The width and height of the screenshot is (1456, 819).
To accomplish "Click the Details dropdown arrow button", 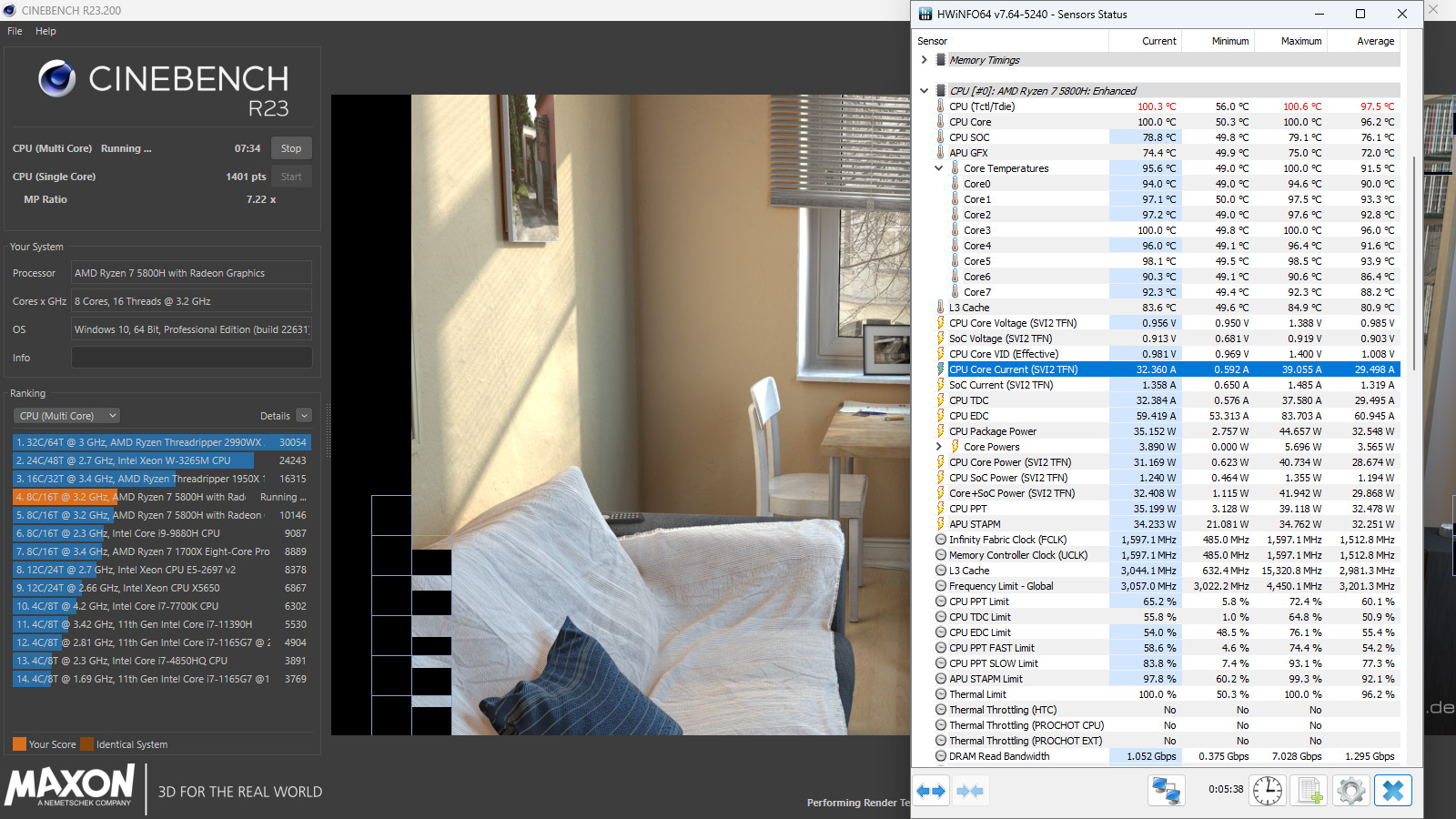I will click(304, 416).
